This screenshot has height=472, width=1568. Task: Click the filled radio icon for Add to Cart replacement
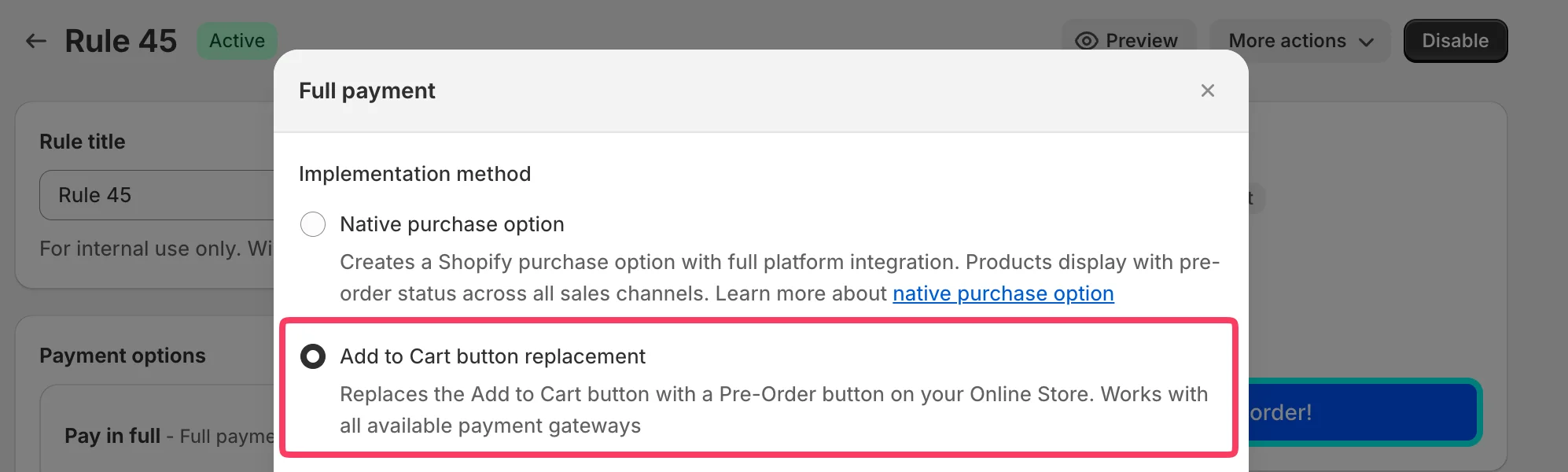[313, 356]
